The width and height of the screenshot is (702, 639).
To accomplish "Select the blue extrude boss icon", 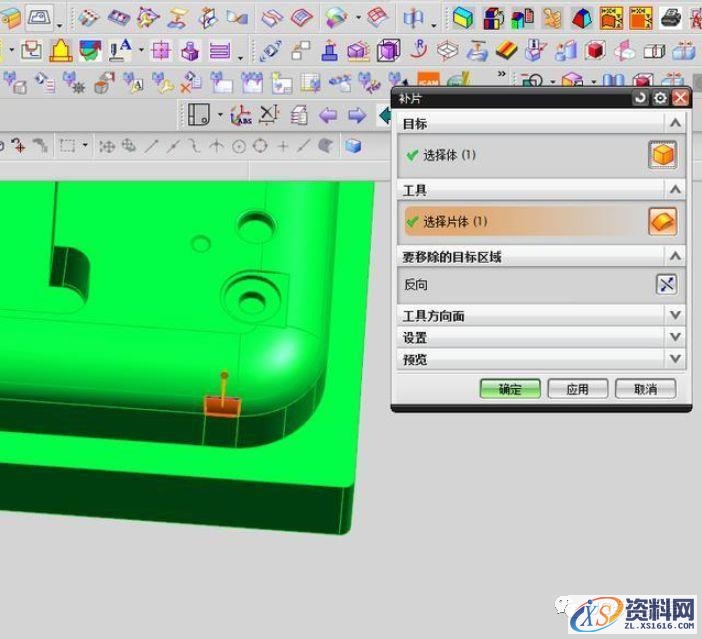I will pyautogui.click(x=330, y=50).
